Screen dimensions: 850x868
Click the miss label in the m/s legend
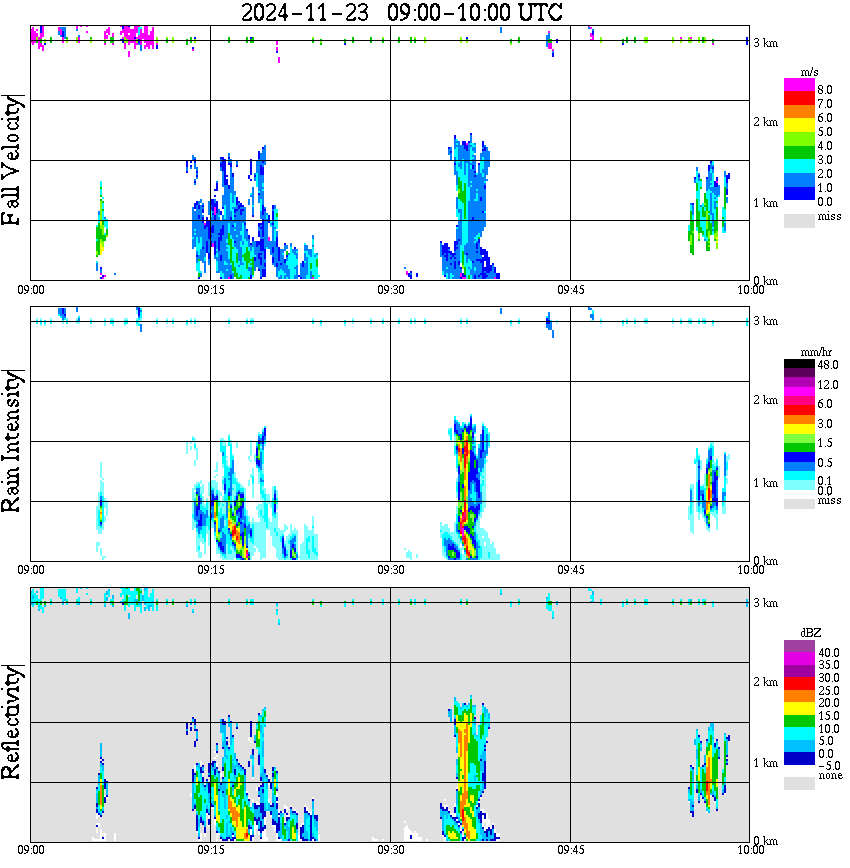(x=829, y=216)
